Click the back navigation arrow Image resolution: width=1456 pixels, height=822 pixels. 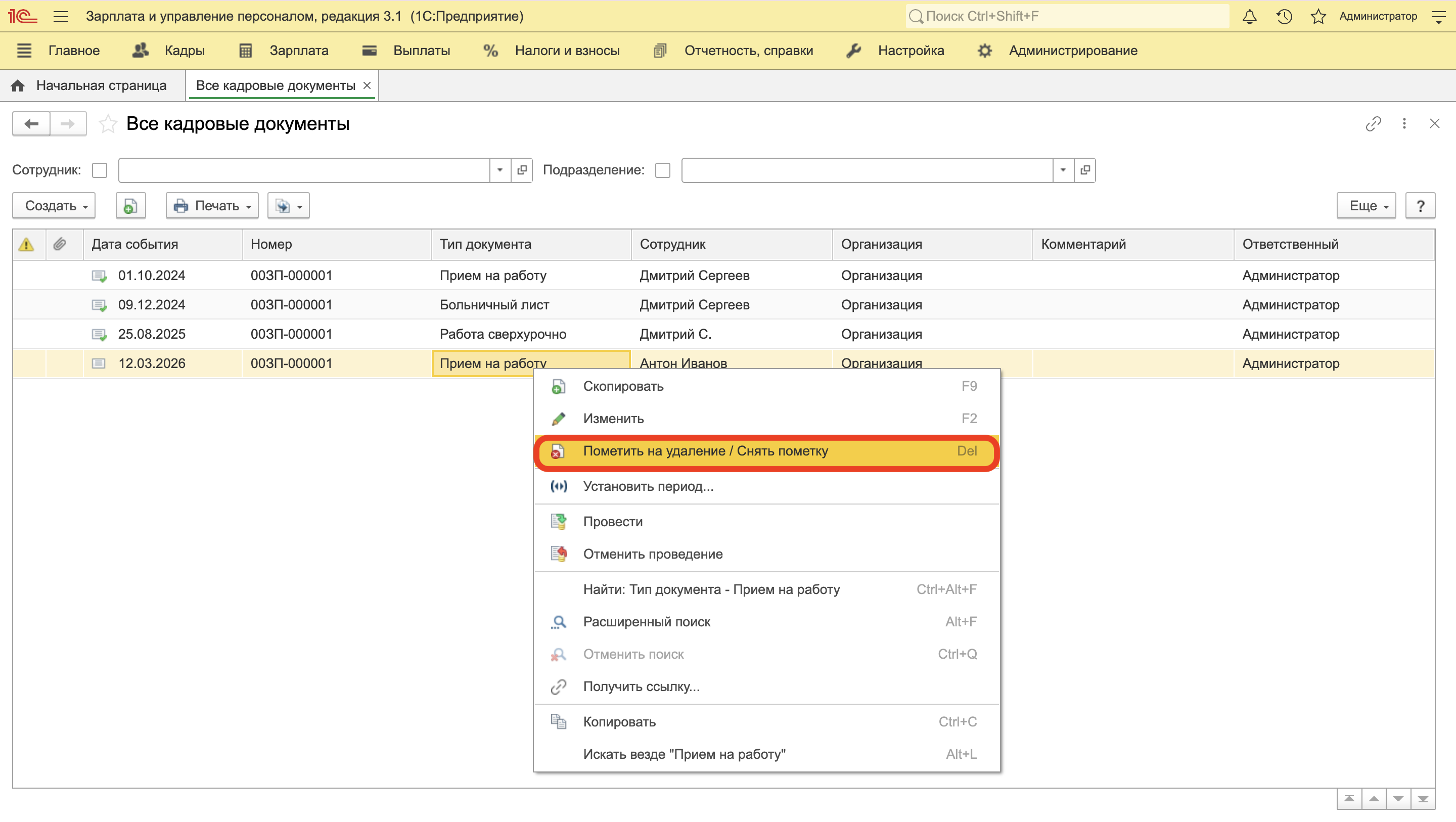(32, 124)
